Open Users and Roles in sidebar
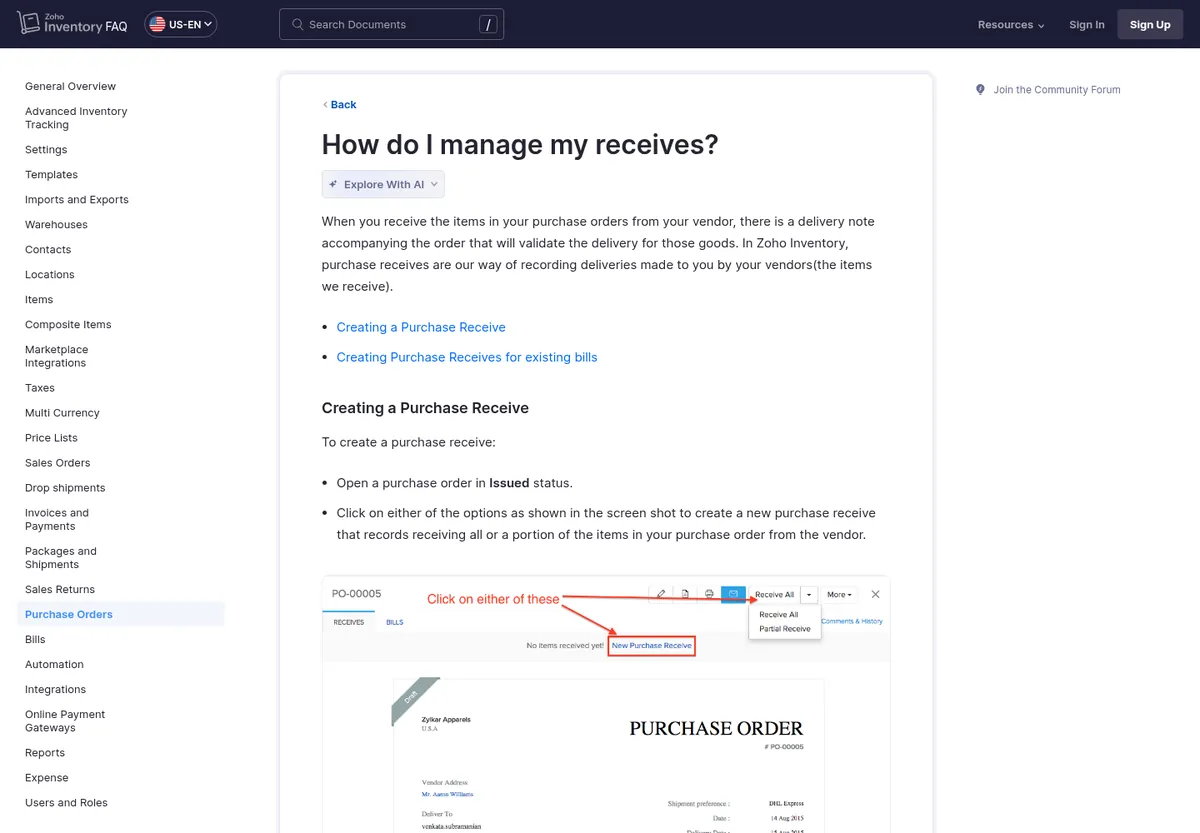This screenshot has height=833, width=1200. pyautogui.click(x=66, y=803)
